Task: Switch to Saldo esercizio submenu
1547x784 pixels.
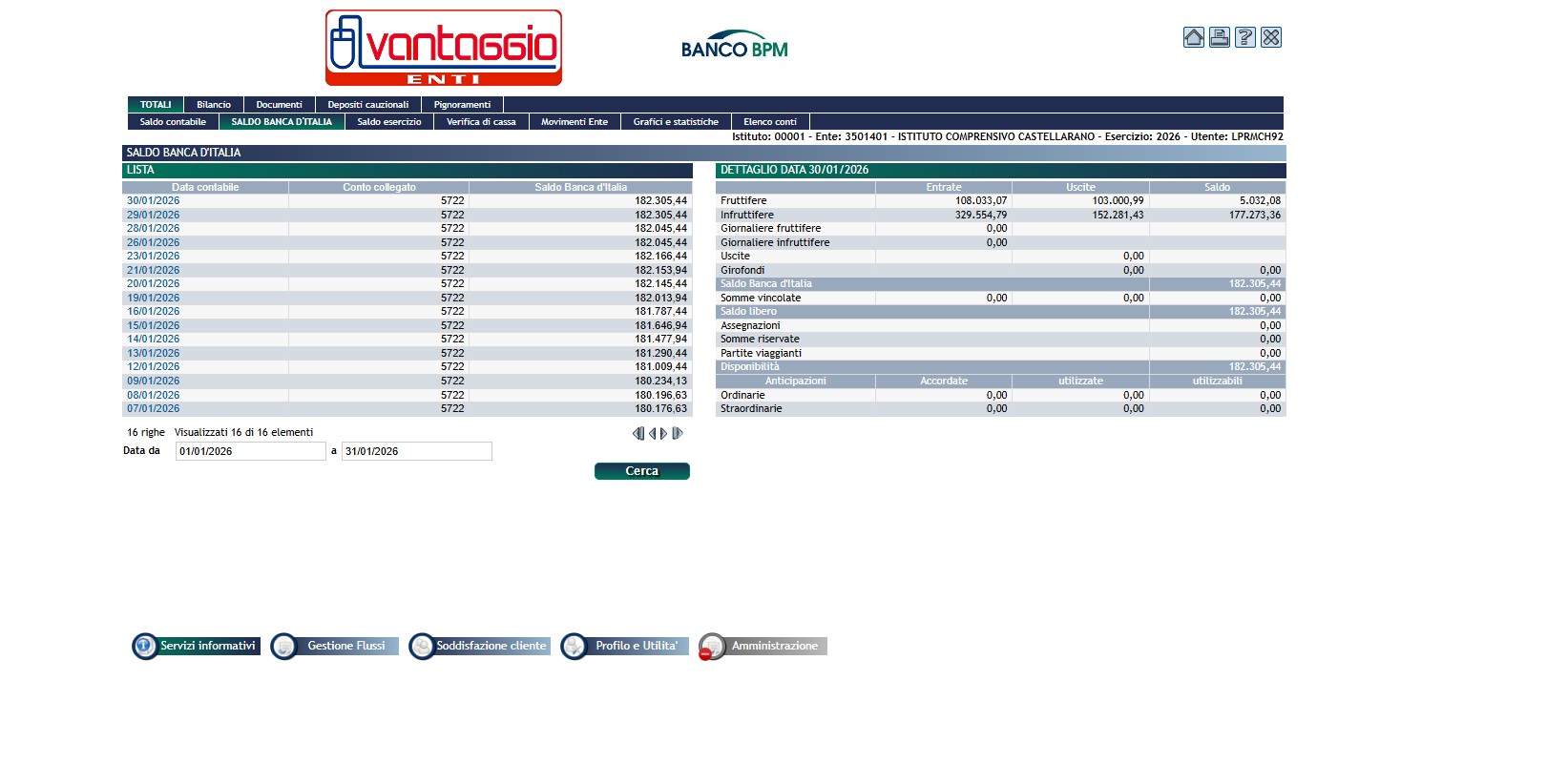Action: pos(389,122)
